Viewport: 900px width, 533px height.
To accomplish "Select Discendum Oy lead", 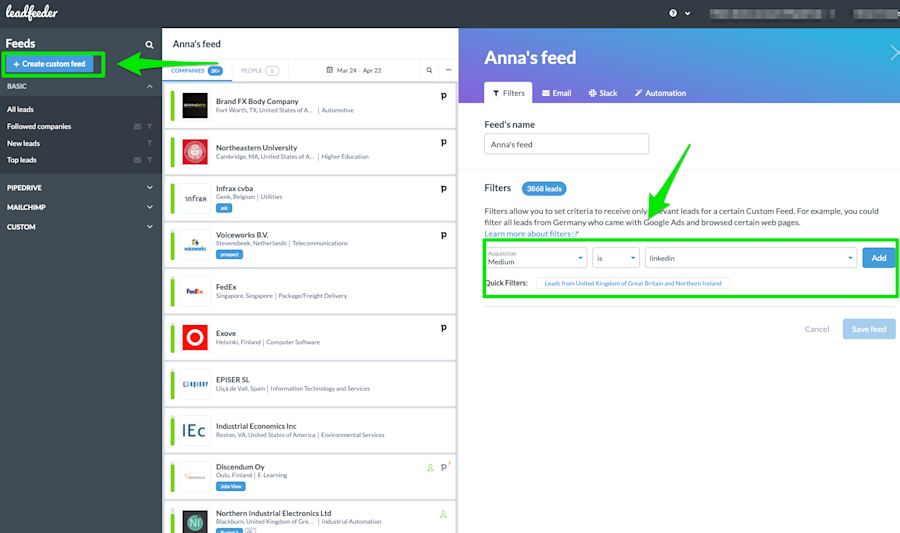I will pos(310,477).
